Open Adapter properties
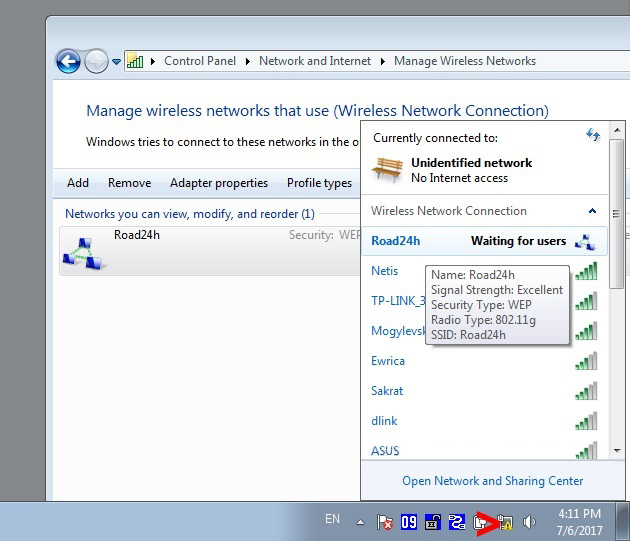 point(219,183)
